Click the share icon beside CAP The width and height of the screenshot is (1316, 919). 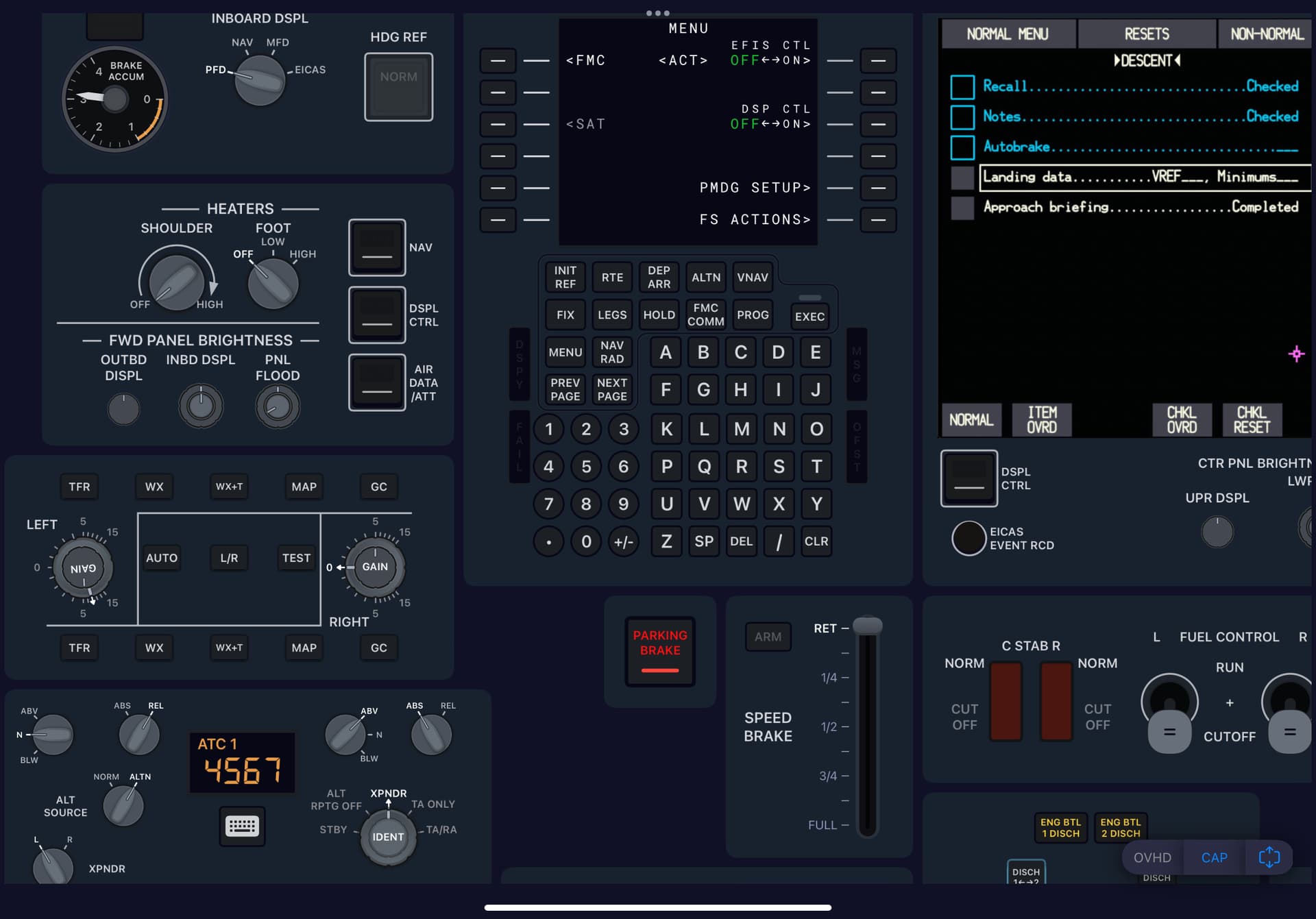pyautogui.click(x=1269, y=857)
